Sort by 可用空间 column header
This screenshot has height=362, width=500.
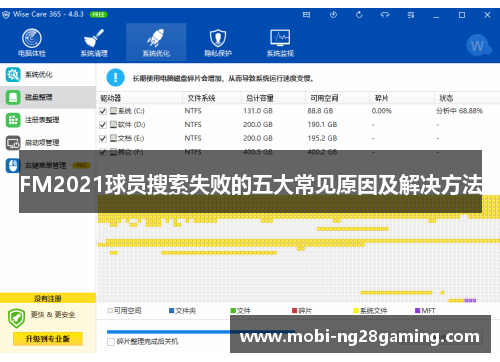coord(337,98)
